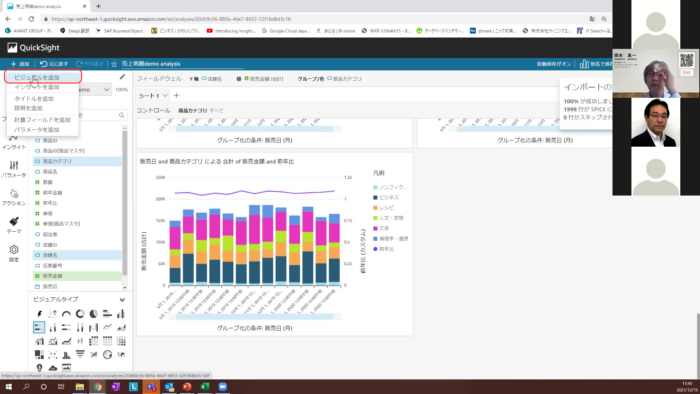Reload the browser page
This screenshot has height=394, width=700.
point(31,19)
